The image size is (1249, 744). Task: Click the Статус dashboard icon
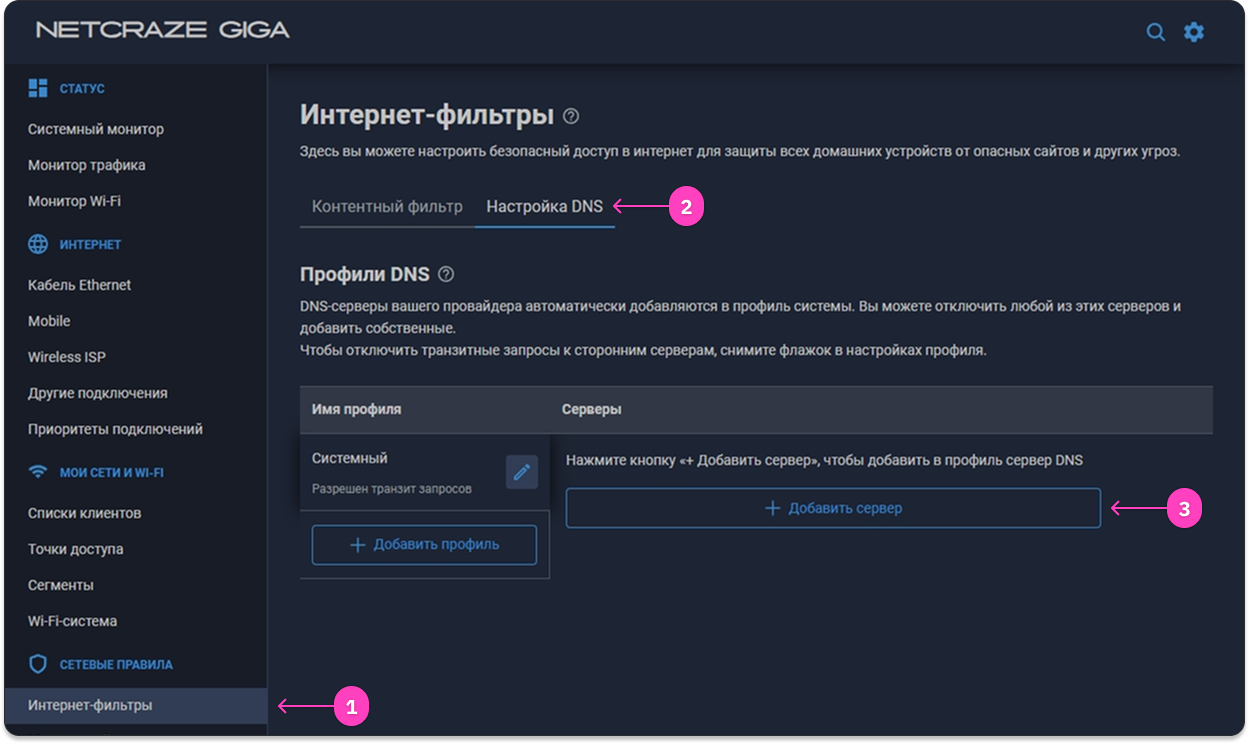click(38, 88)
